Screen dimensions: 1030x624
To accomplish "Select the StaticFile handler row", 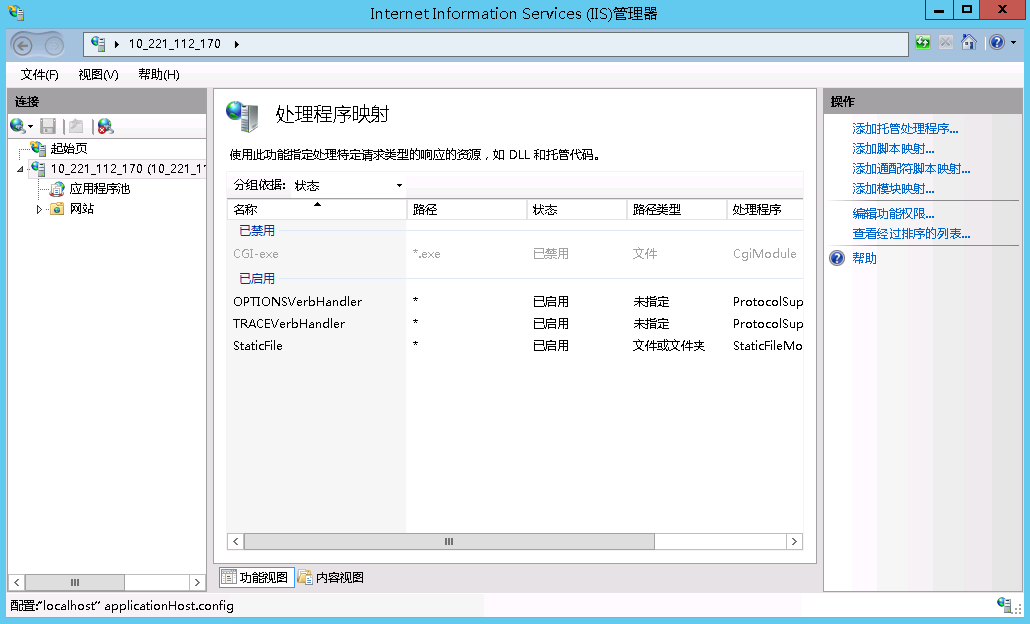I will click(258, 346).
